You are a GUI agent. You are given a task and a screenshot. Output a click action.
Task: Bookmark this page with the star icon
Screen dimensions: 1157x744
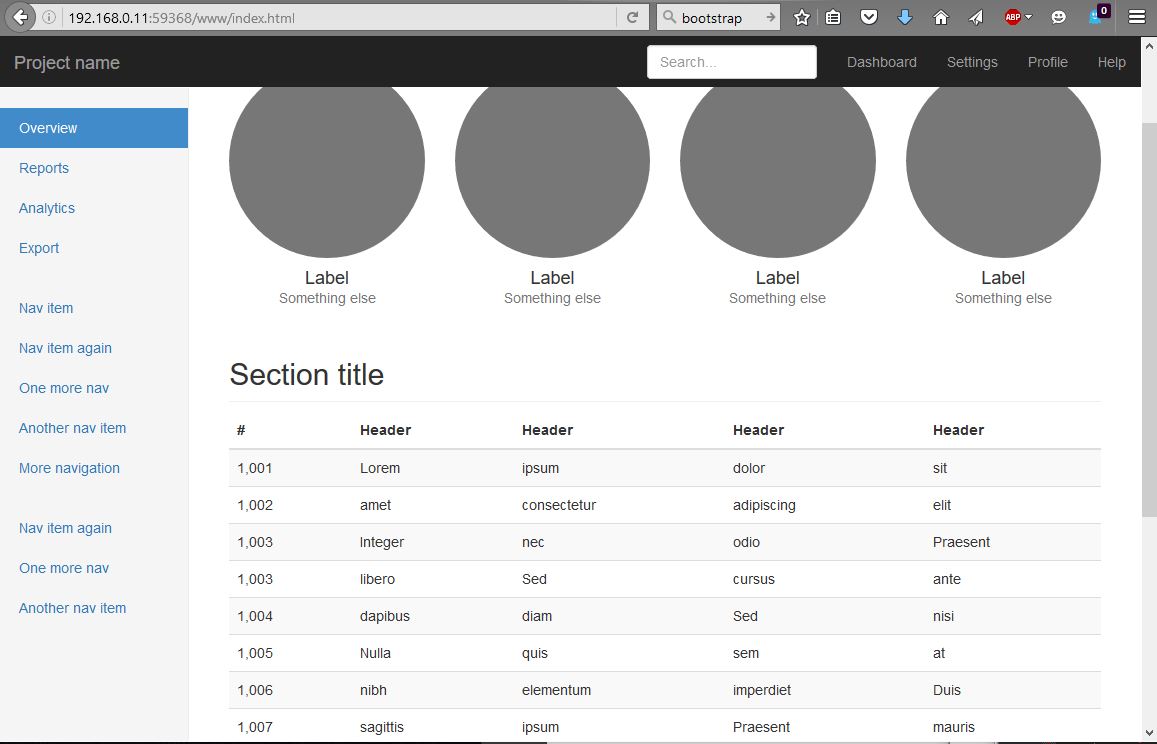[801, 17]
